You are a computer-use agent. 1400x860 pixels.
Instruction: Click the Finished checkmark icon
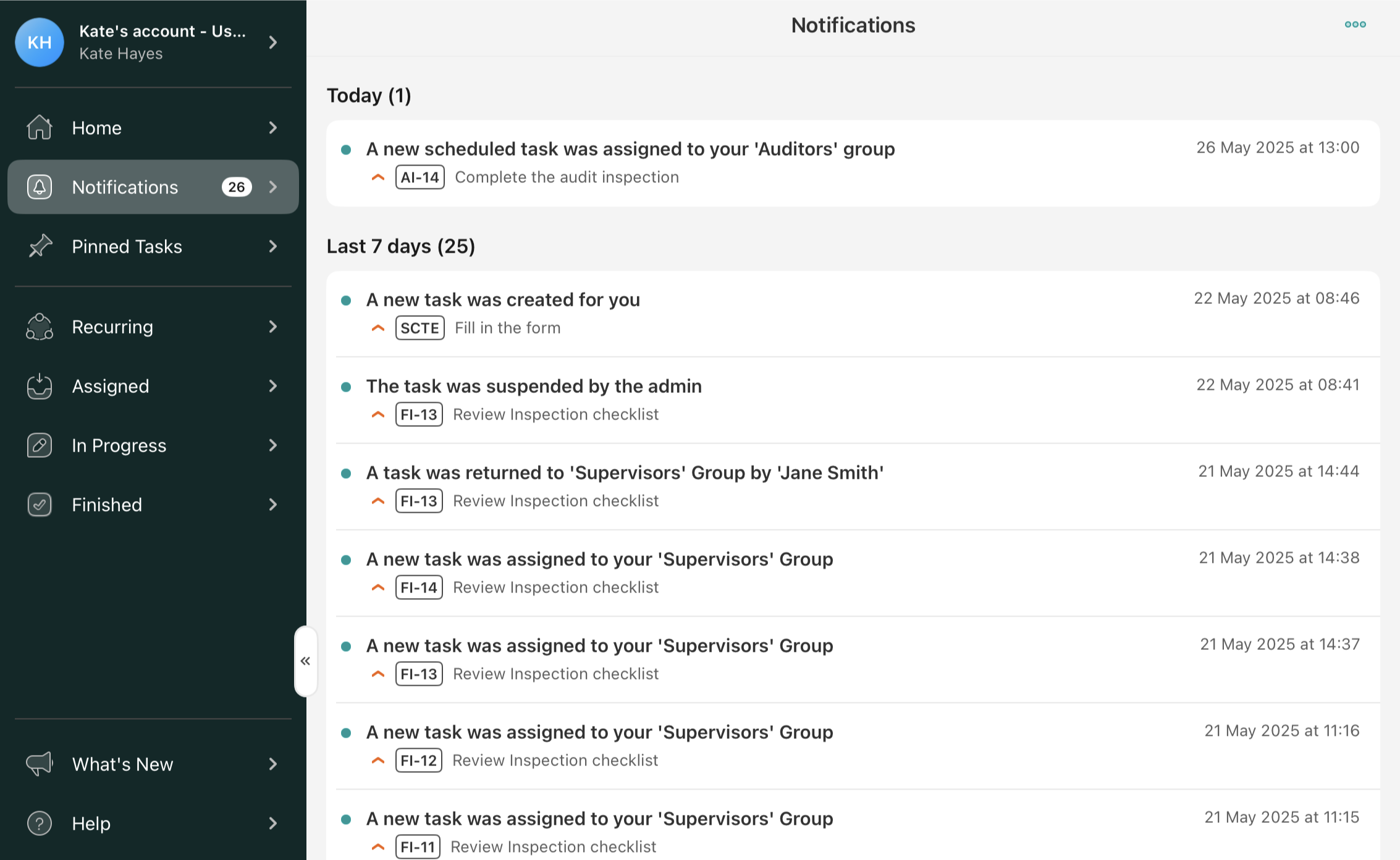(40, 505)
